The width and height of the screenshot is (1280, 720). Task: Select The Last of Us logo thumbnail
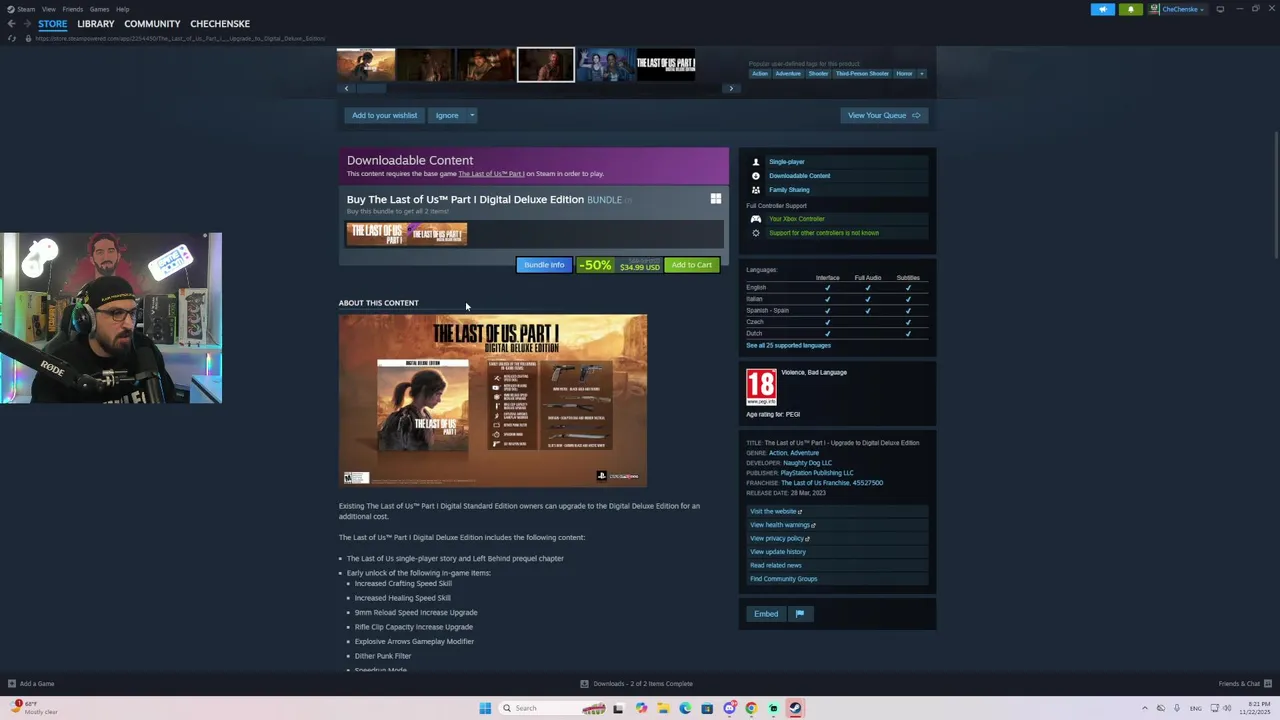click(666, 64)
